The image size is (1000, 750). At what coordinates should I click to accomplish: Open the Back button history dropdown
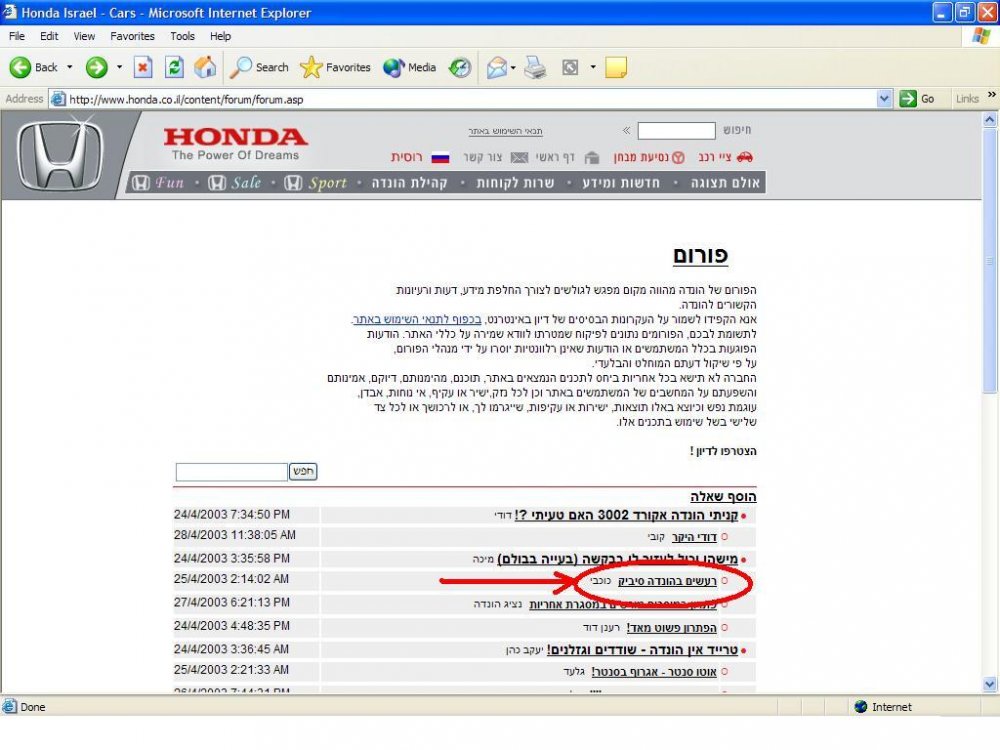tap(70, 67)
